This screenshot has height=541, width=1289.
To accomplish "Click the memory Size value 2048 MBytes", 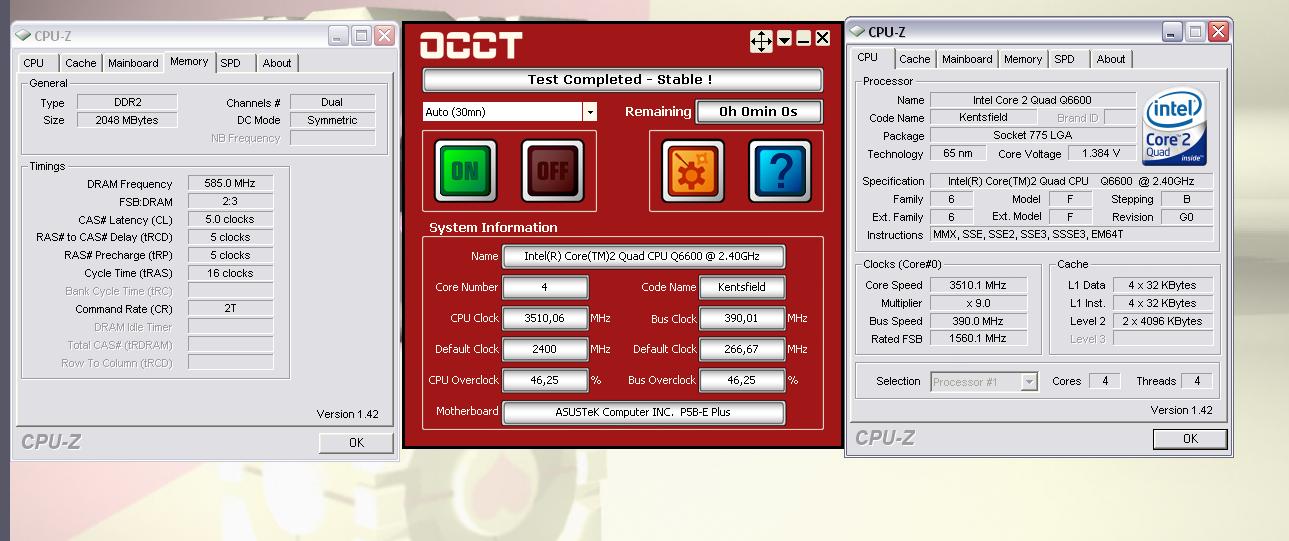I will click(127, 120).
